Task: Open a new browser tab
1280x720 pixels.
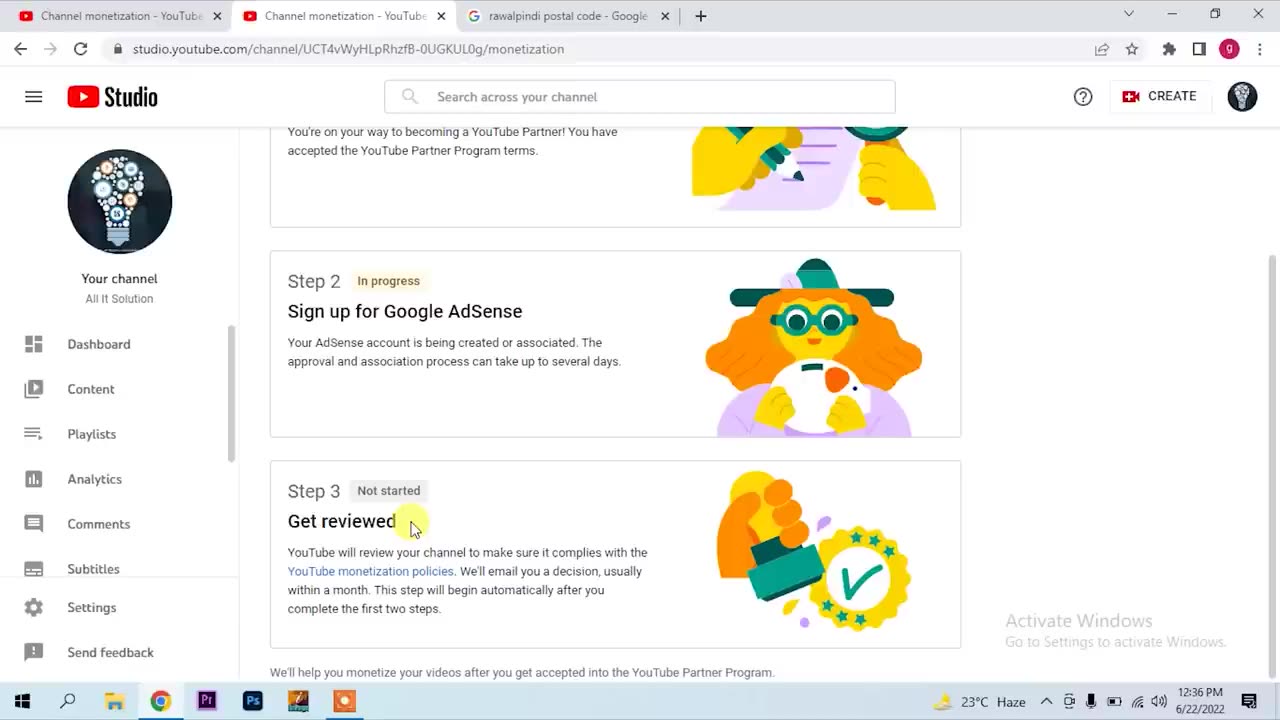Action: point(701,16)
